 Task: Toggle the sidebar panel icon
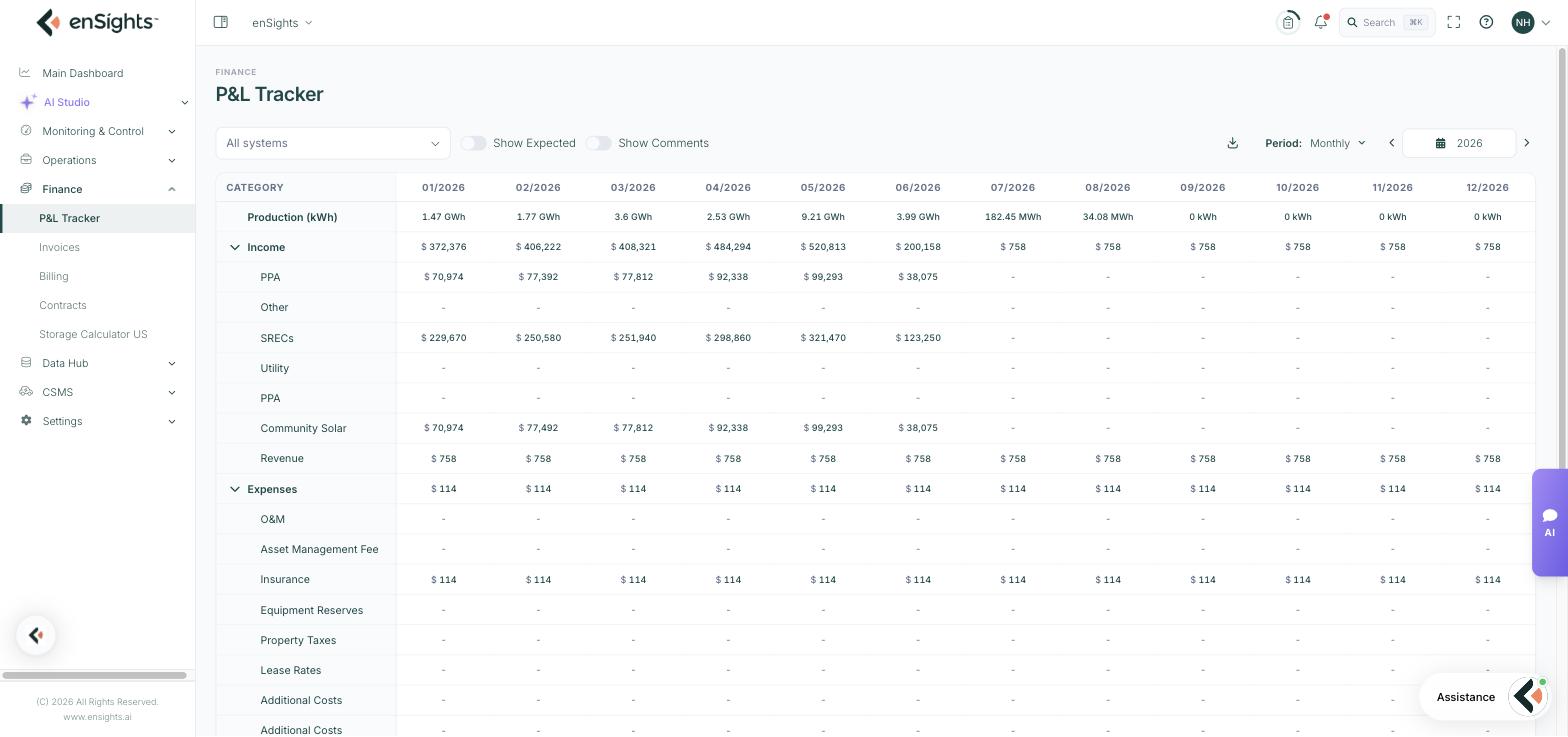[221, 22]
